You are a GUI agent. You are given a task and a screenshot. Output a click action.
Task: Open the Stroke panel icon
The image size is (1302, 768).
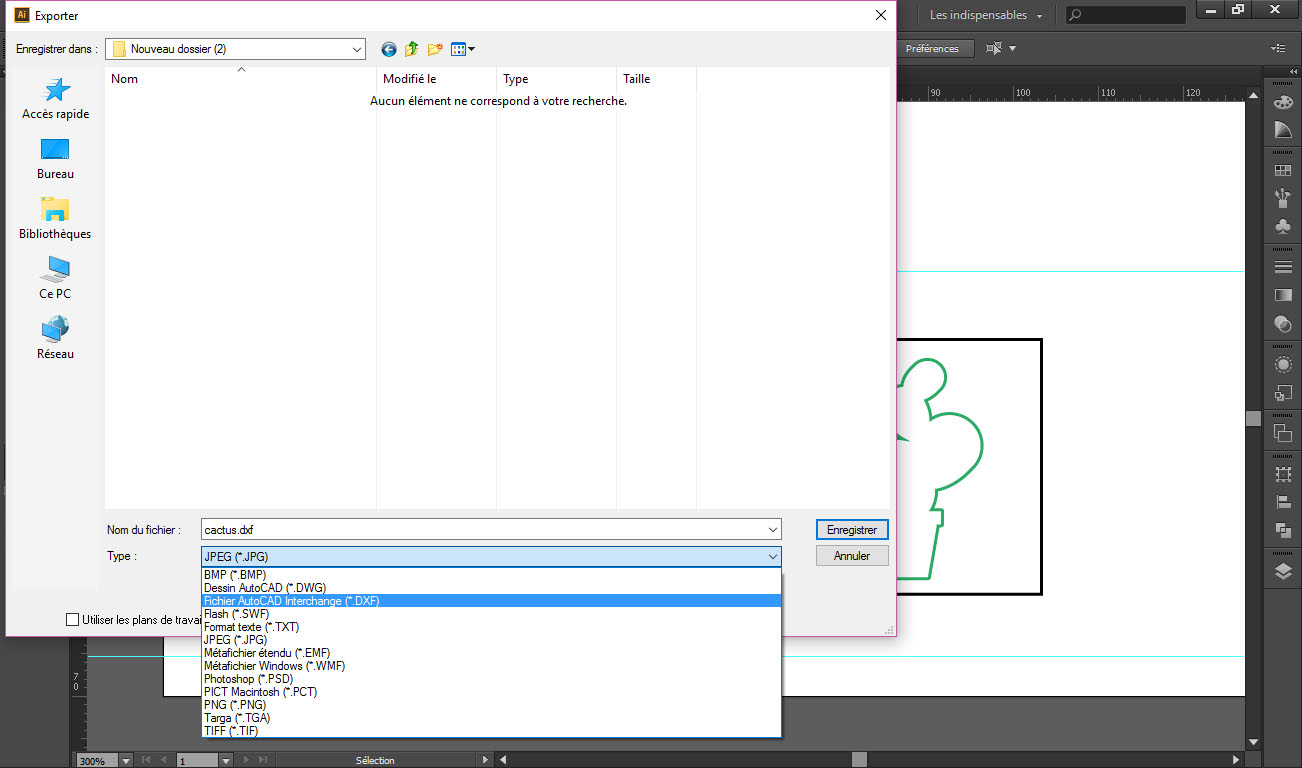click(1282, 267)
